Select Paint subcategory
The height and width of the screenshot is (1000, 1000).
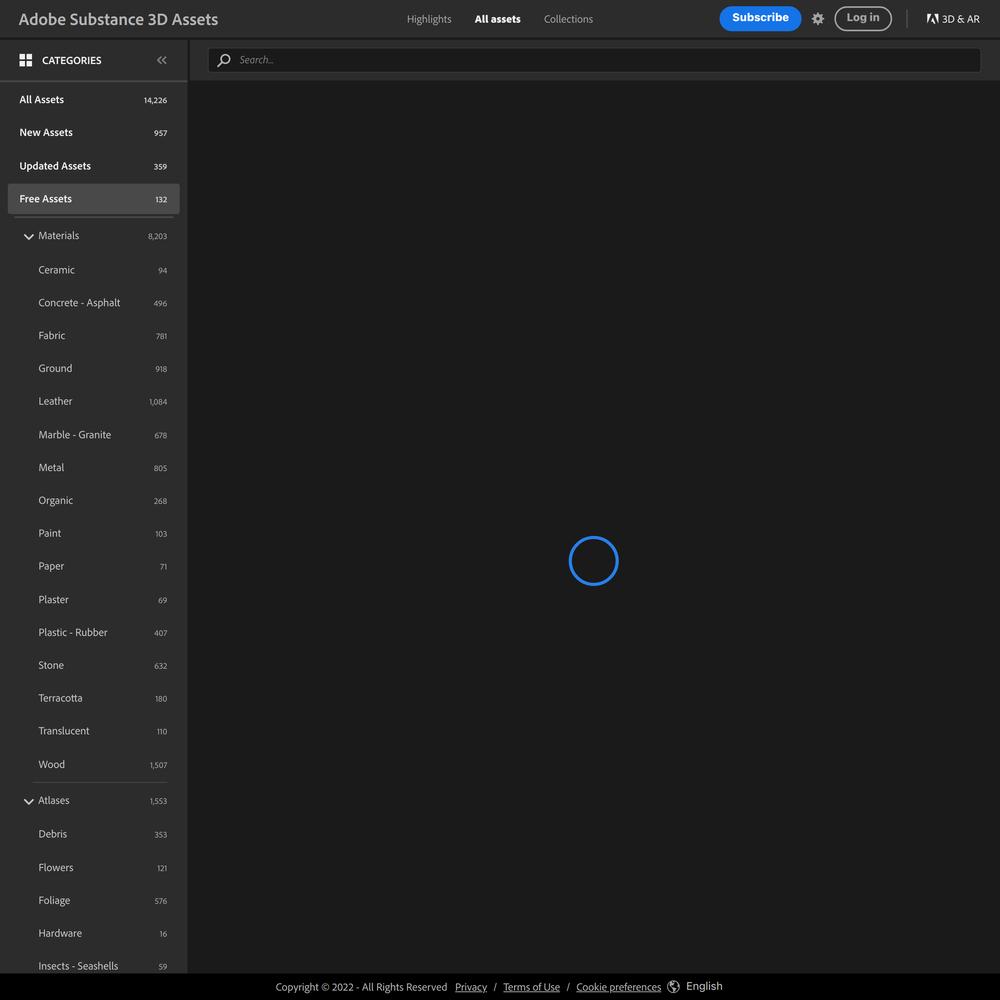93,533
